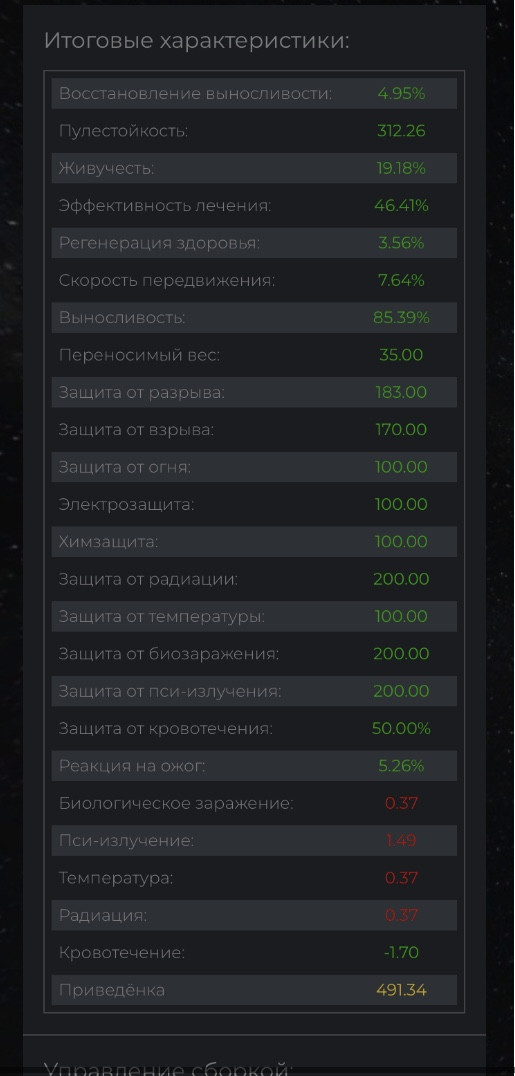Click the Кровотечение value -1.70
This screenshot has width=515, height=1076.
pyautogui.click(x=401, y=952)
